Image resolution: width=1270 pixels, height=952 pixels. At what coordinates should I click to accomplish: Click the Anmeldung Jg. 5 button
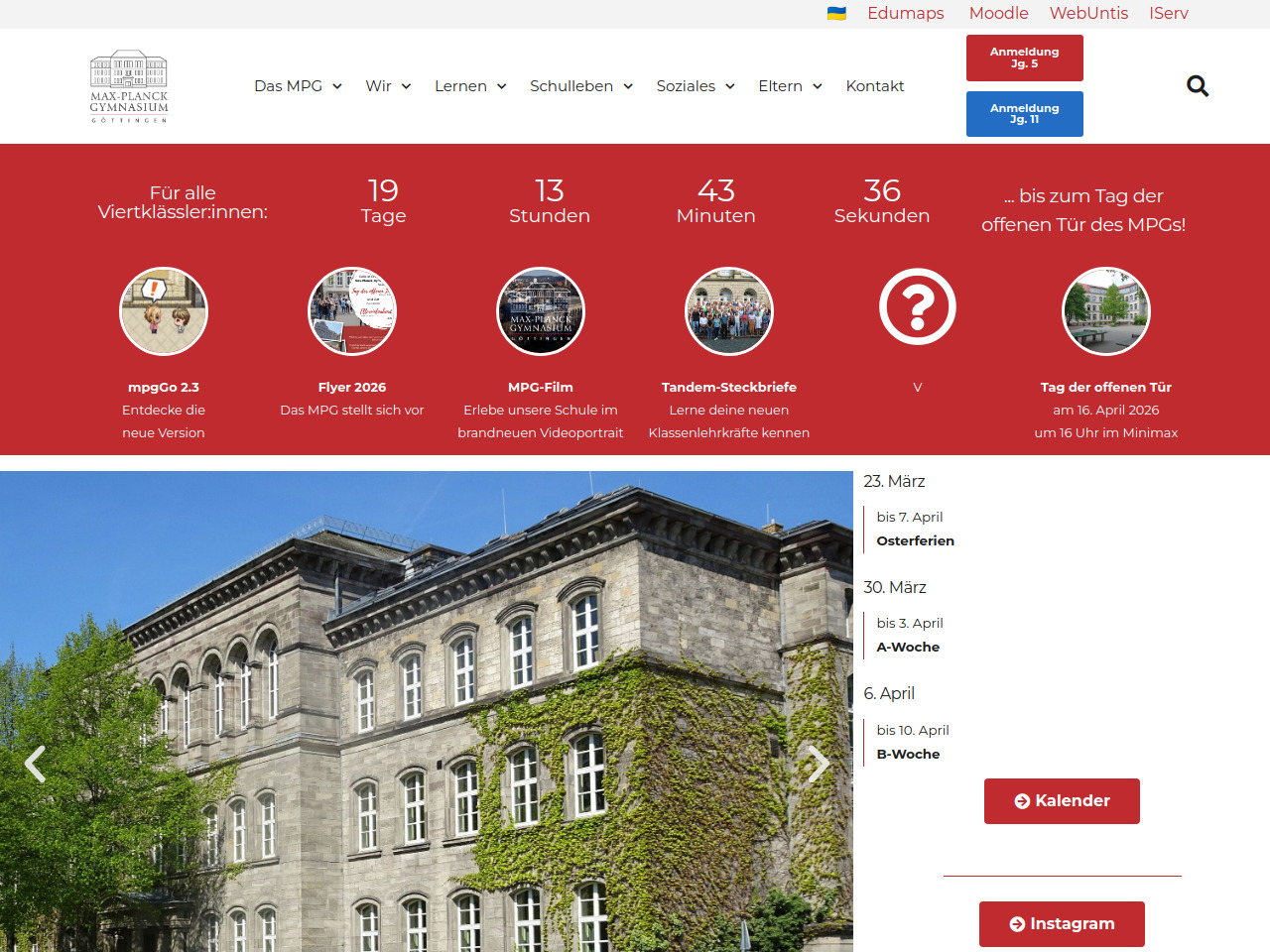tap(1024, 58)
